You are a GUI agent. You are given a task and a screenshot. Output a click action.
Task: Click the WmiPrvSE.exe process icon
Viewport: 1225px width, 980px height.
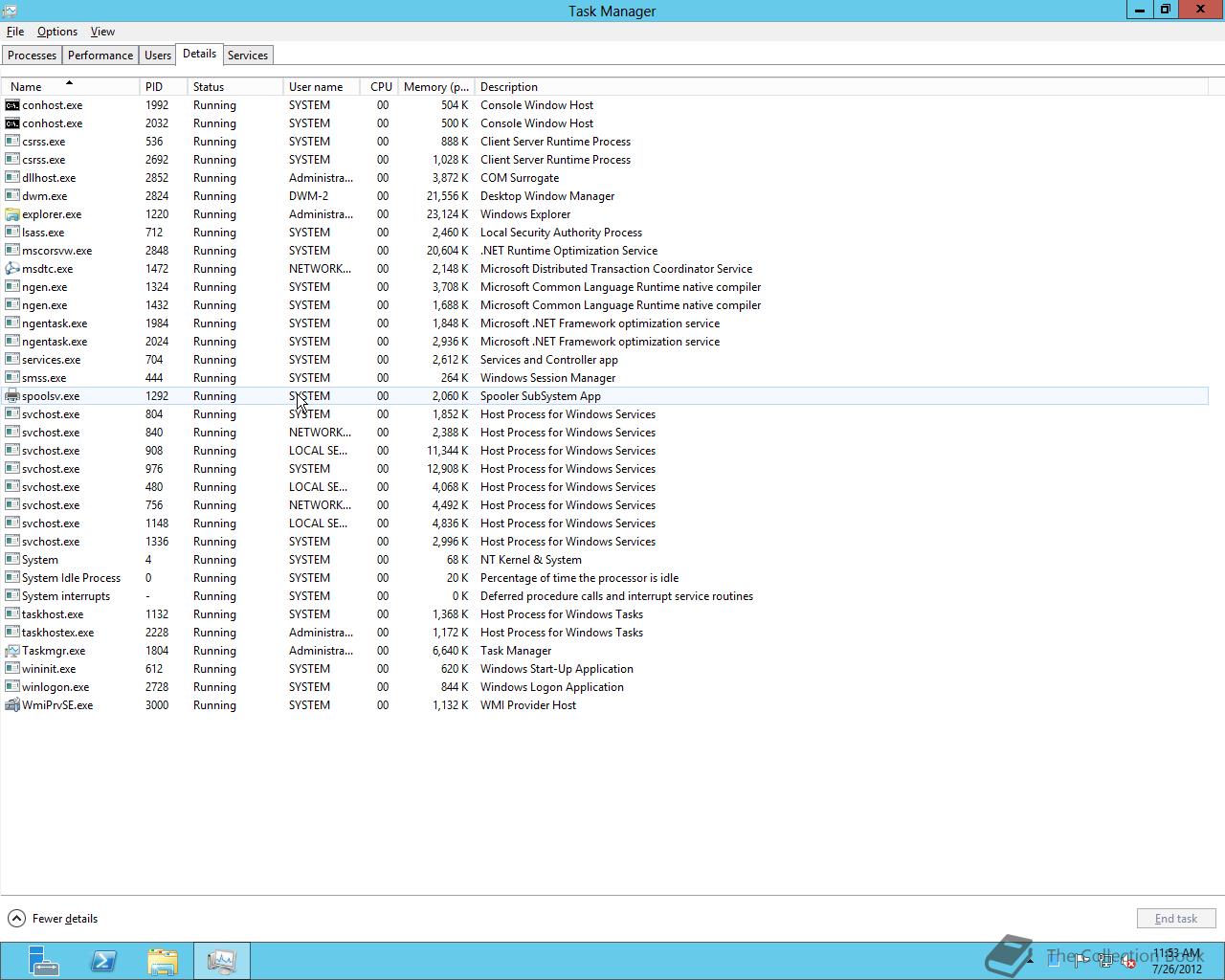11,705
